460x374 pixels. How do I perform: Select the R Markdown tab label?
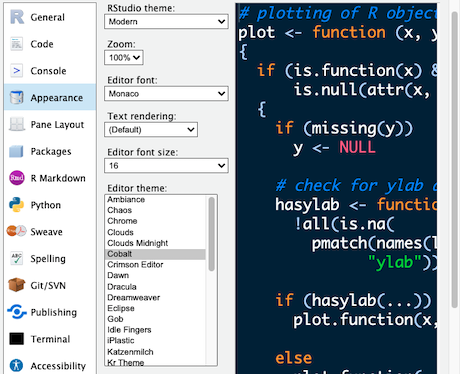pos(58,178)
